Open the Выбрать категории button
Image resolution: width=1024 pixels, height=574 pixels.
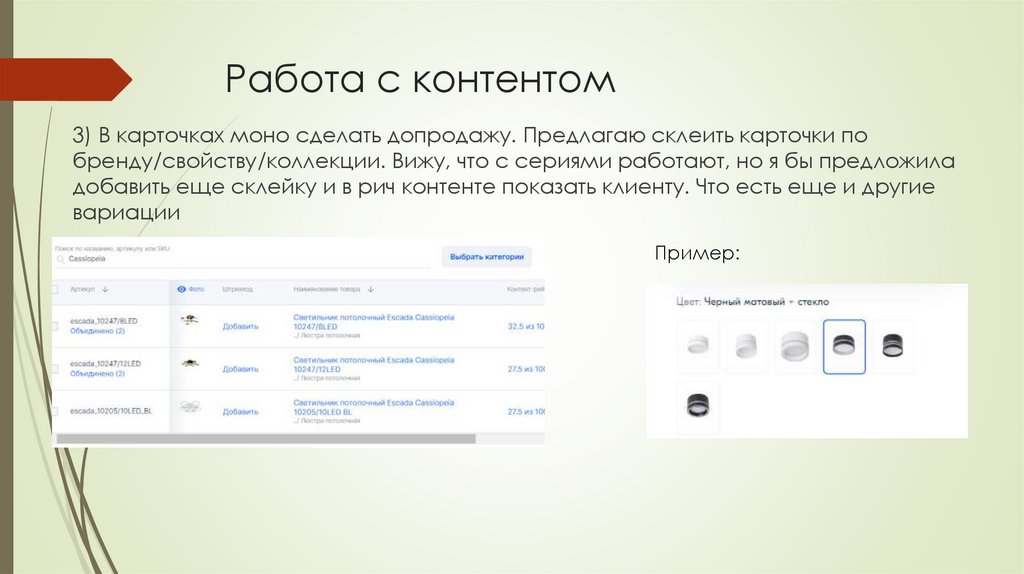487,257
